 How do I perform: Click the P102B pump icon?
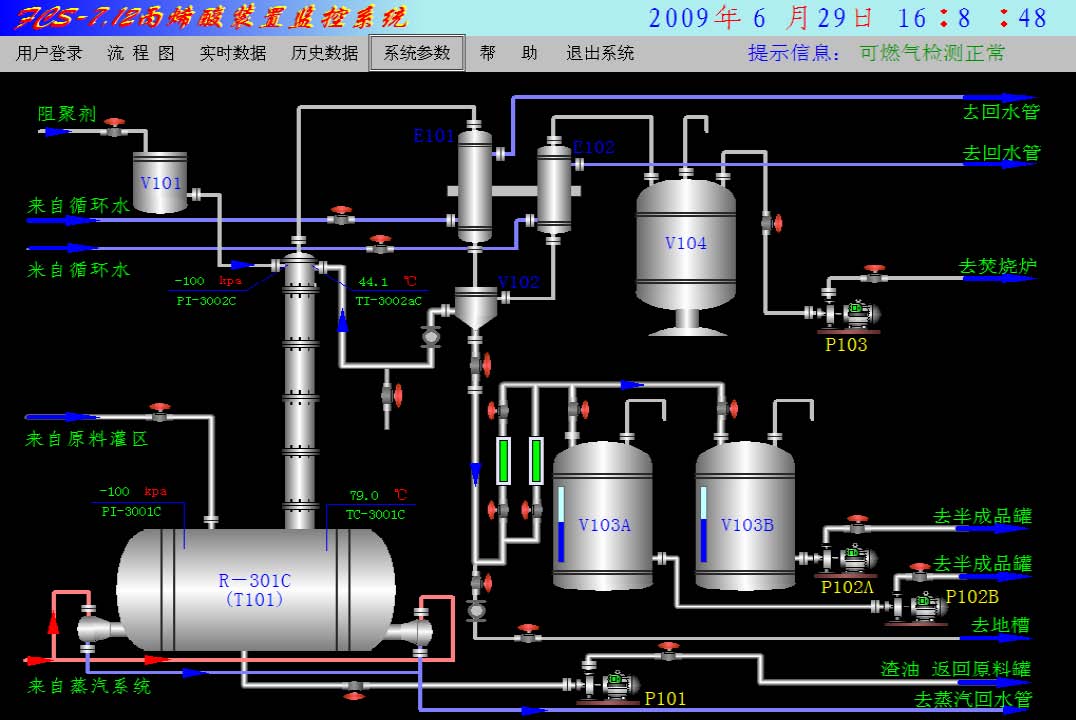[x=918, y=606]
